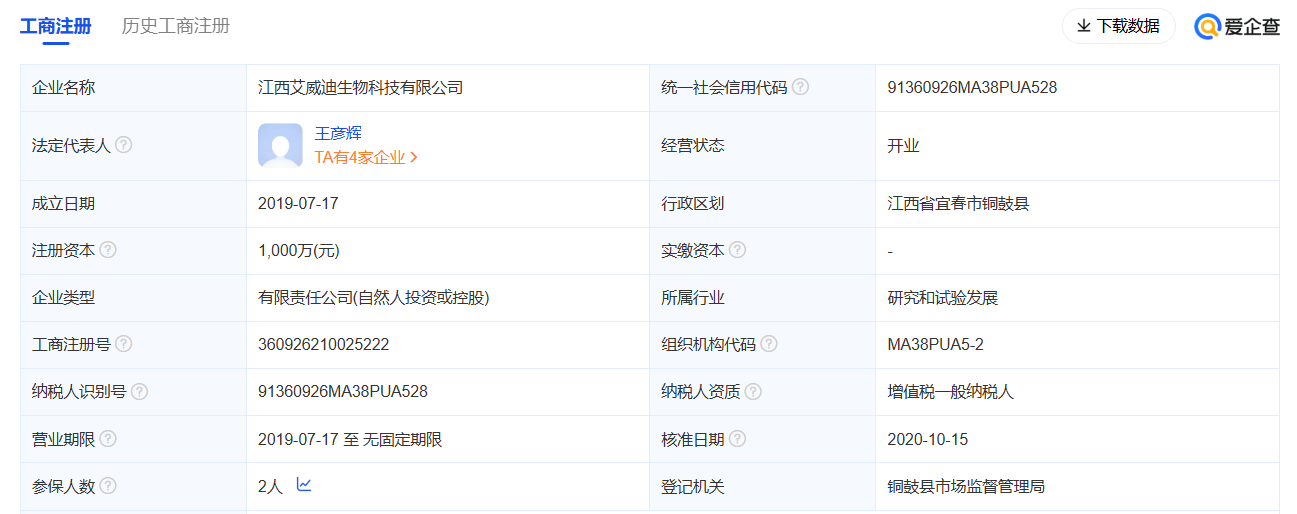Click help icon next to 实缴资本
The width and height of the screenshot is (1297, 514).
(x=737, y=250)
